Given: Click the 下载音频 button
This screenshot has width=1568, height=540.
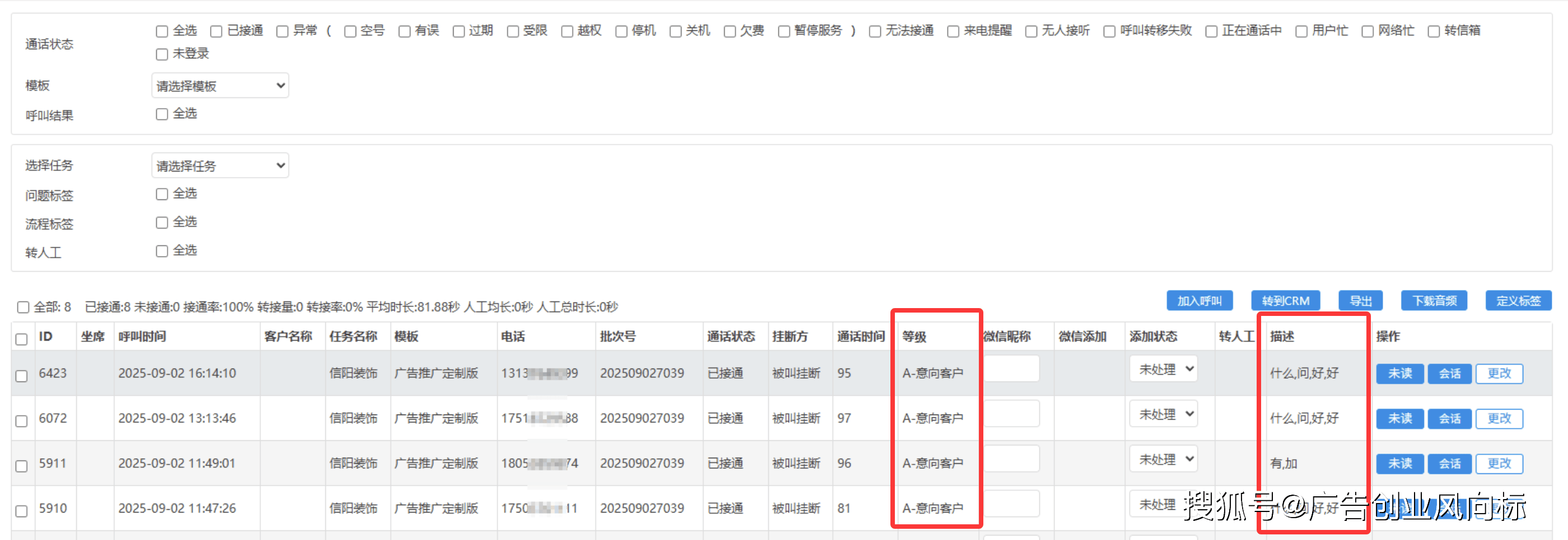Looking at the screenshot, I should (1434, 301).
